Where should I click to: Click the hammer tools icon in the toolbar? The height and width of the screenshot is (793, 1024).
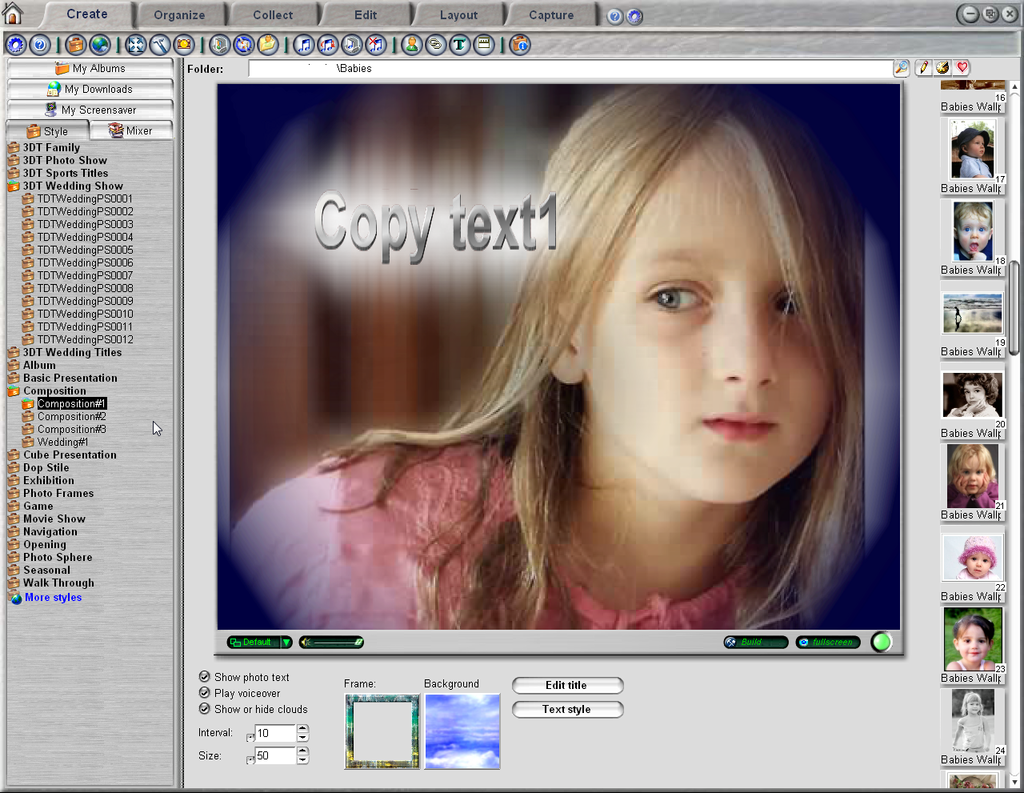pyautogui.click(x=160, y=45)
